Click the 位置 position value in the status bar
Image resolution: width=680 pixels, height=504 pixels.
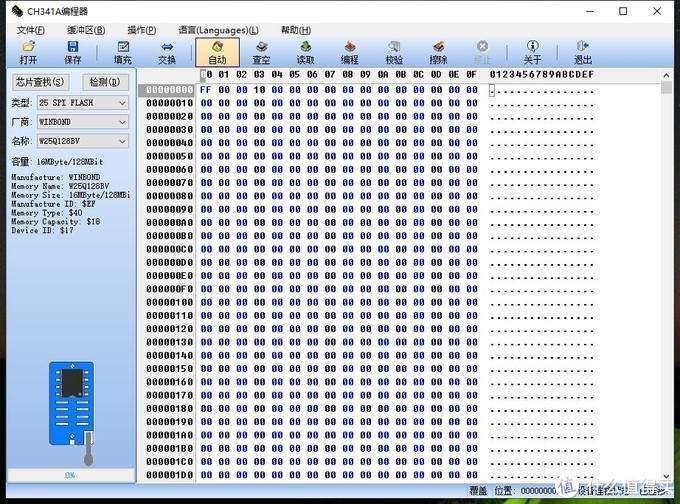pos(538,491)
